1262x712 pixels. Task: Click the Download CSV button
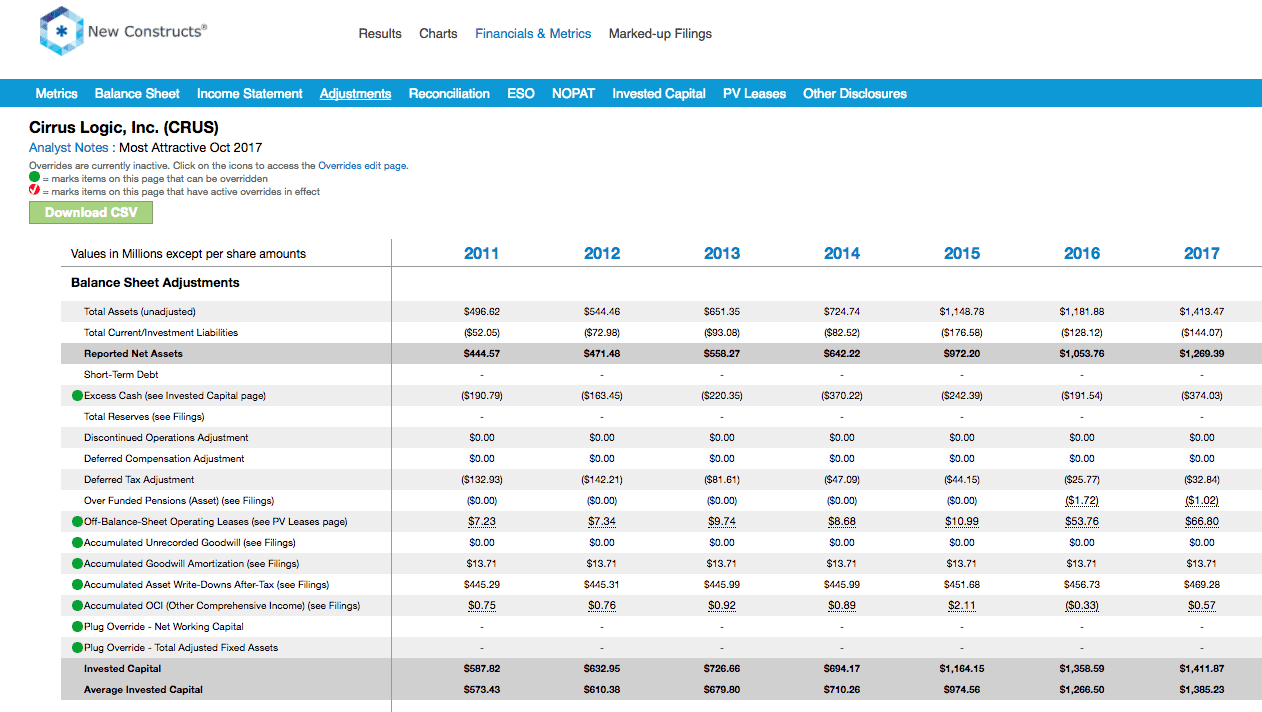click(x=91, y=212)
